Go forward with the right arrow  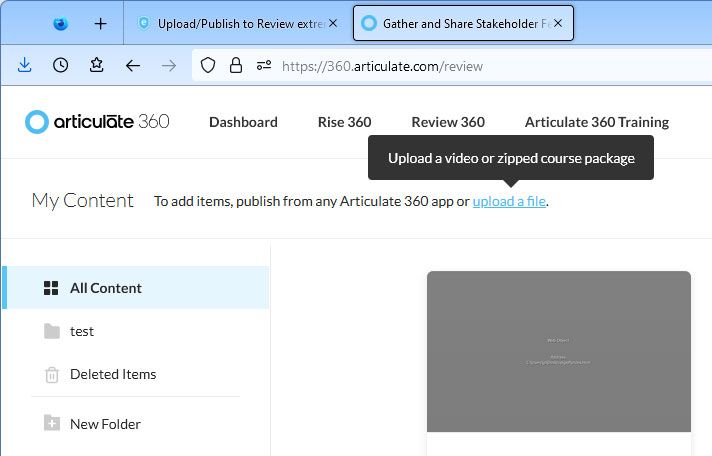pos(168,66)
